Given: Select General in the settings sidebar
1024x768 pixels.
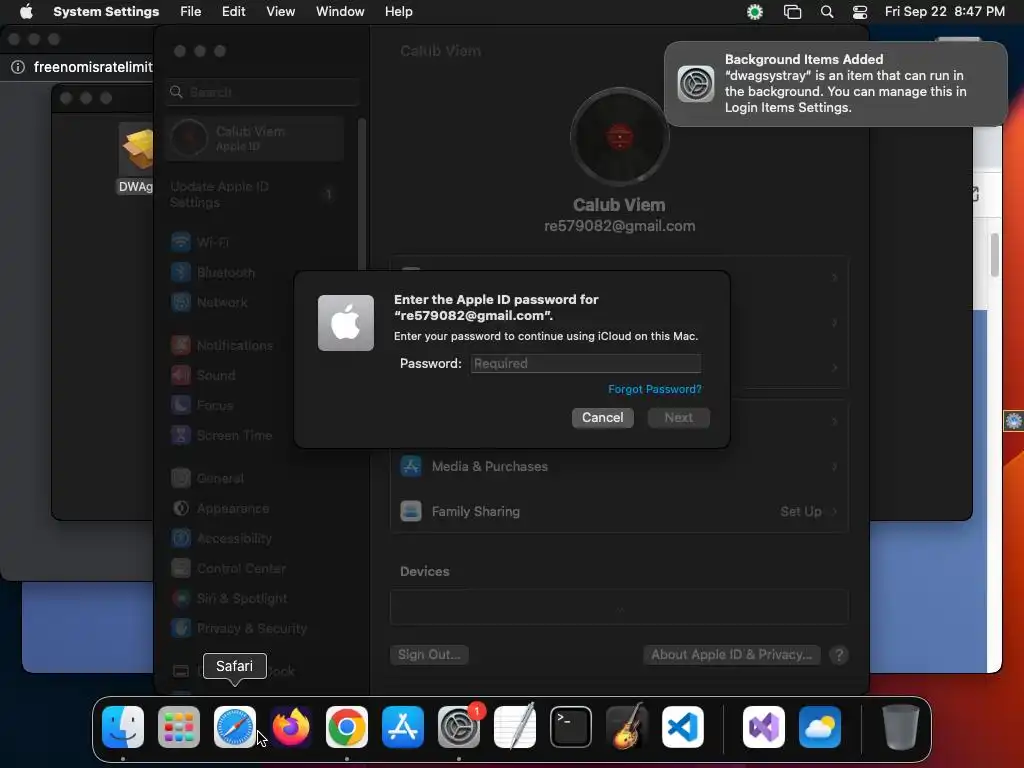Looking at the screenshot, I should (x=255, y=479).
